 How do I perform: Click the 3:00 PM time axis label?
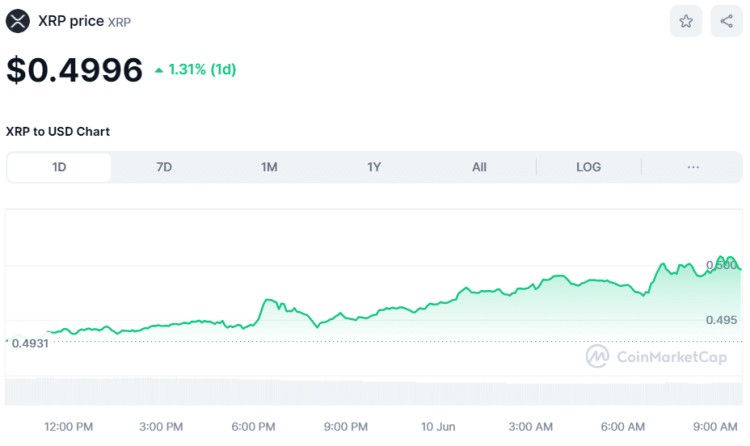161,426
